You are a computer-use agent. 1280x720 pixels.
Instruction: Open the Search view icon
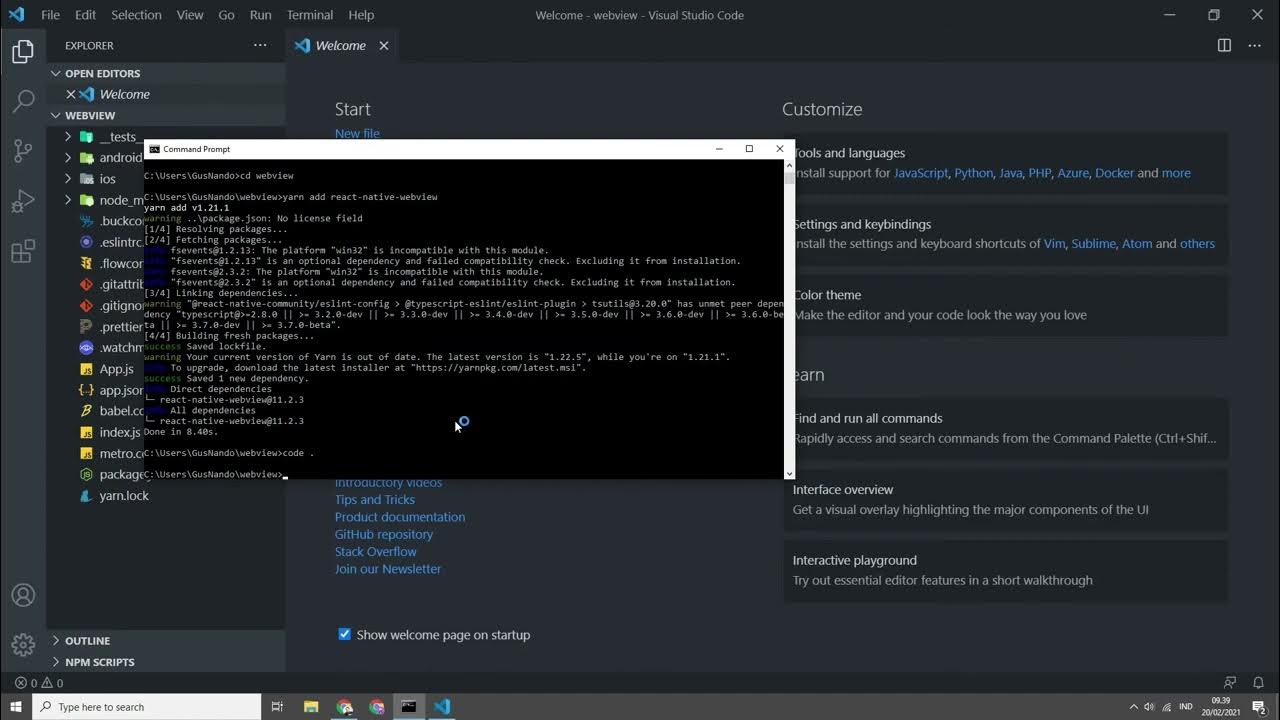(x=23, y=101)
